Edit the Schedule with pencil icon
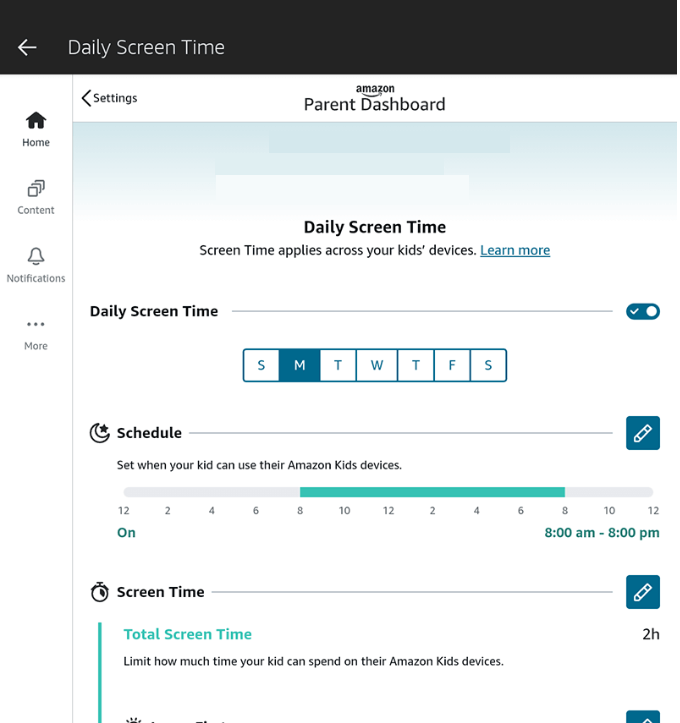680x723 pixels. pyautogui.click(x=642, y=433)
